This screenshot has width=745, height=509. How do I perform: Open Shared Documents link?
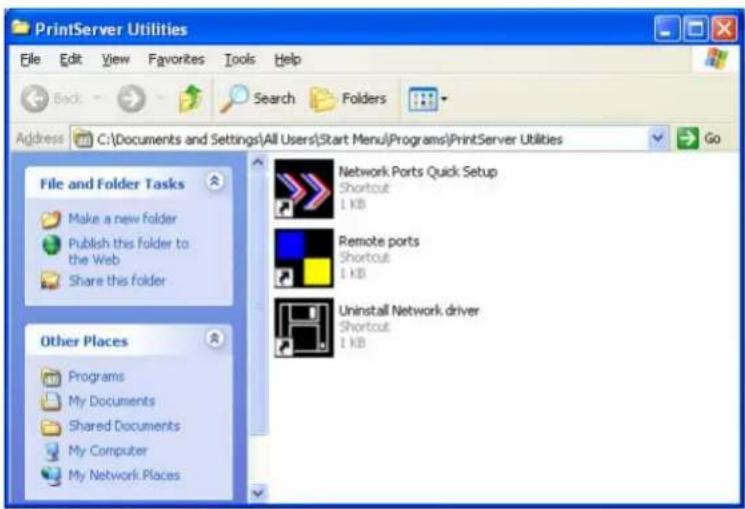click(124, 426)
